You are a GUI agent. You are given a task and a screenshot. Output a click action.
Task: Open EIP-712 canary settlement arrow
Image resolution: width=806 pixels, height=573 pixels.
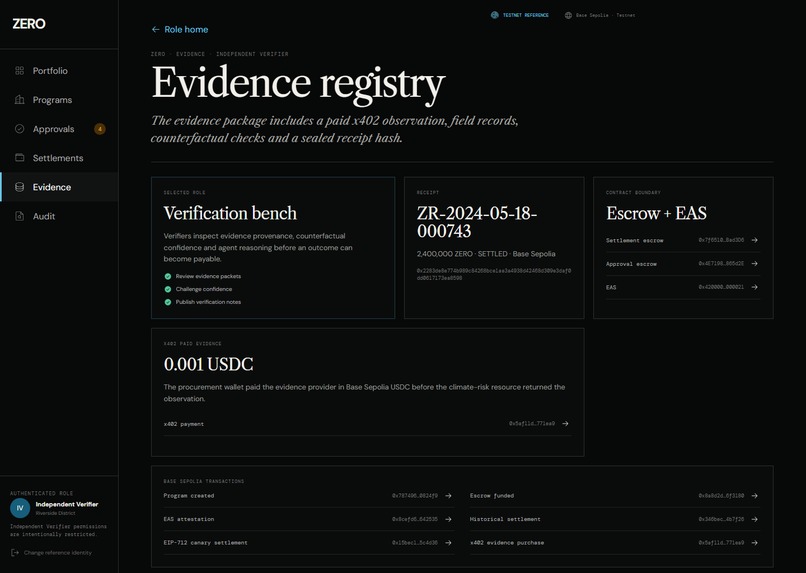[448, 543]
